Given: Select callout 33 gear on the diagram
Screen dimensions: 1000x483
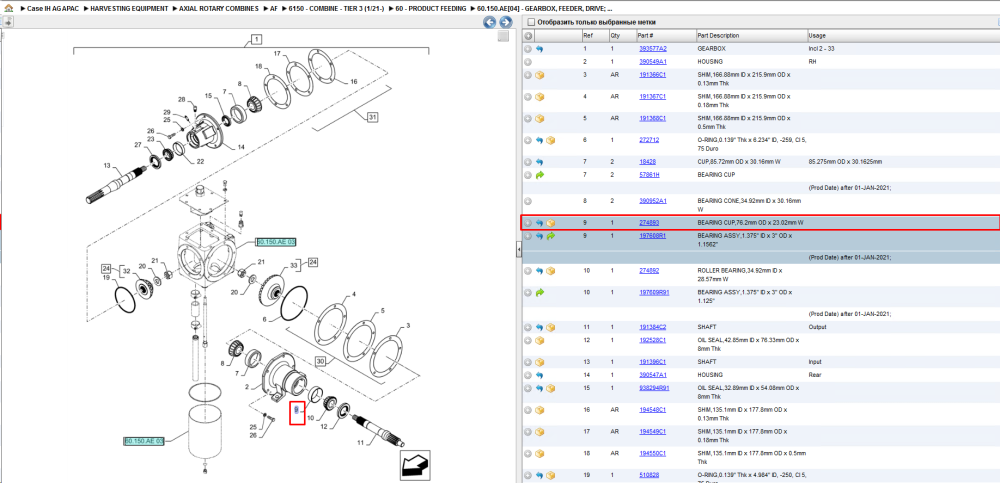Looking at the screenshot, I should tap(294, 264).
